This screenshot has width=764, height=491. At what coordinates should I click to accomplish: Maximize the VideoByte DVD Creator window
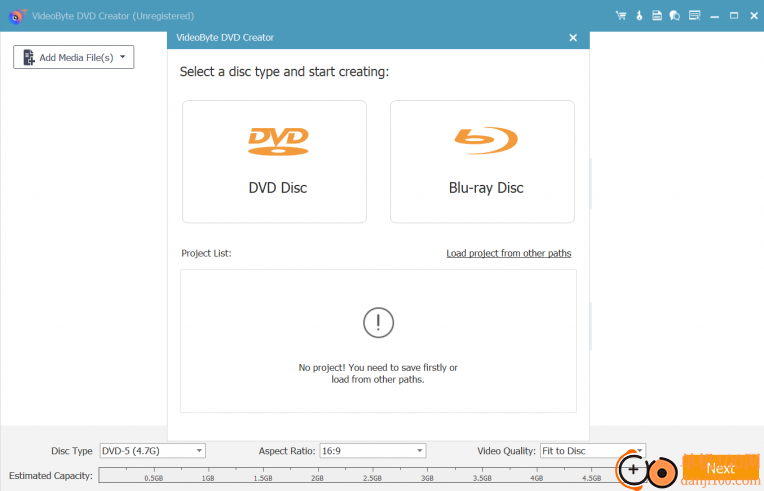pyautogui.click(x=734, y=16)
